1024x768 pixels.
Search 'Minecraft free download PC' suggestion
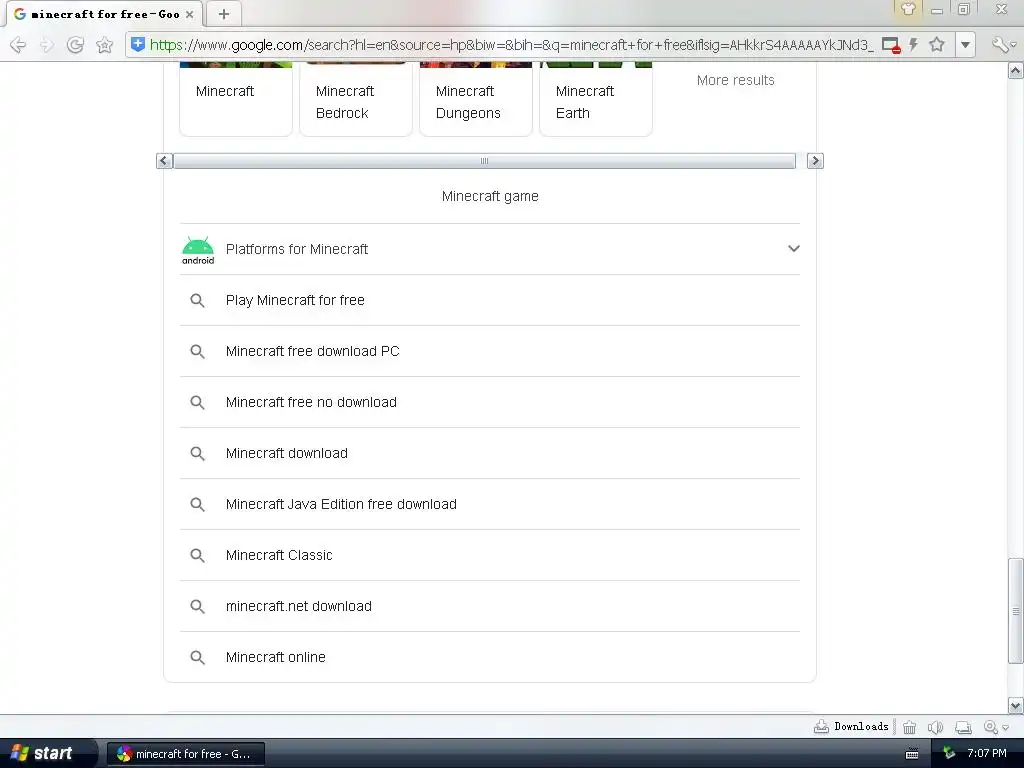(x=490, y=351)
